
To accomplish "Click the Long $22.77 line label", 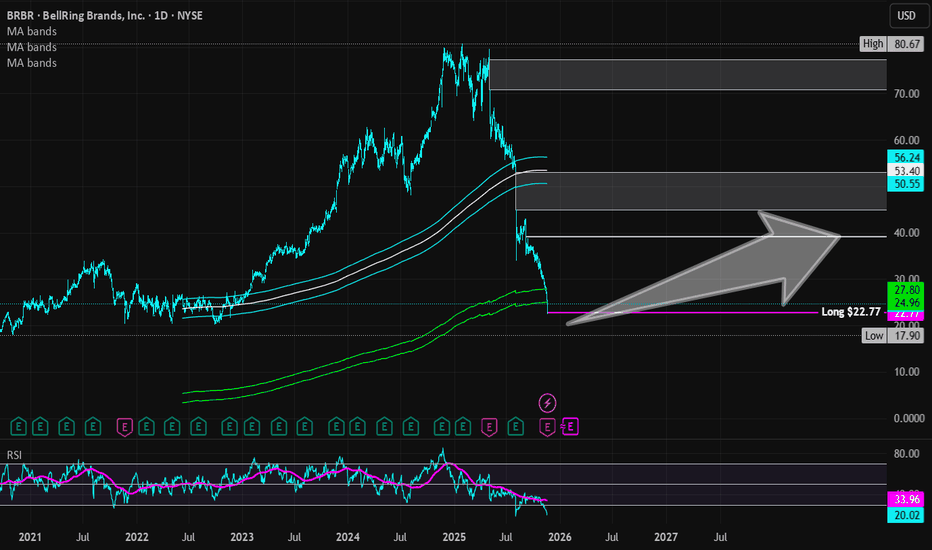I will pyautogui.click(x=851, y=312).
